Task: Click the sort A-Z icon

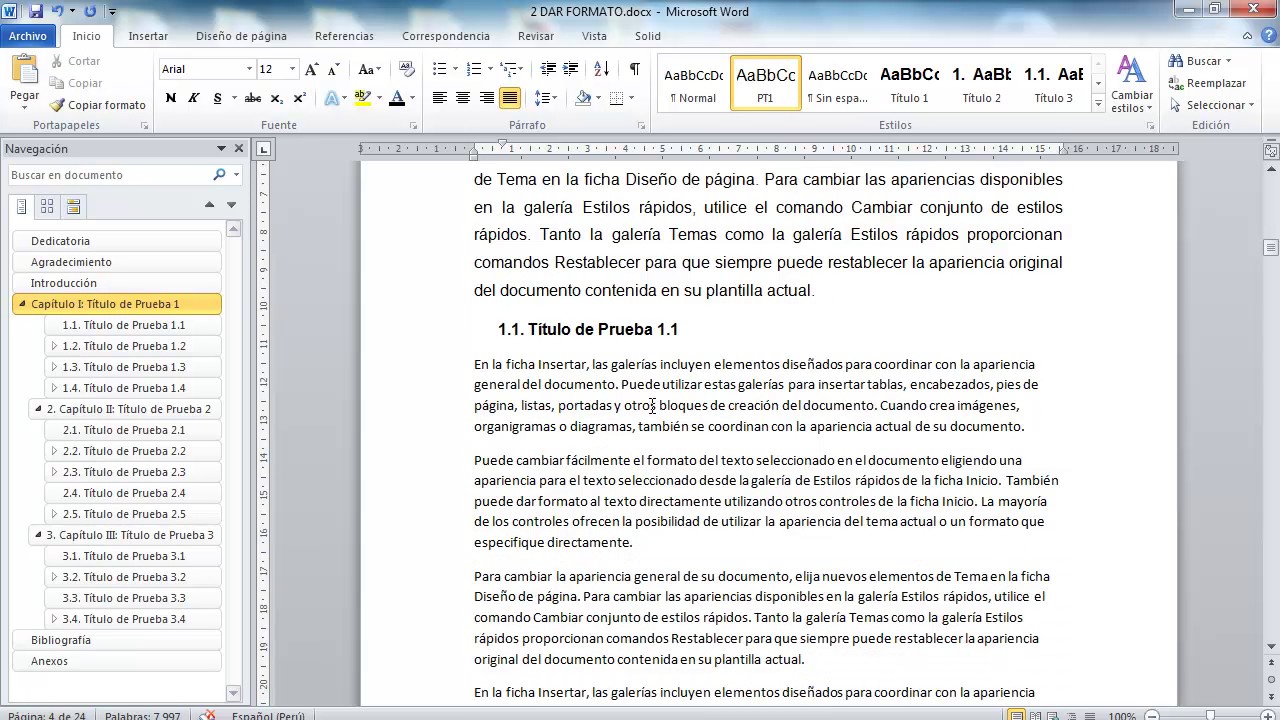Action: pyautogui.click(x=601, y=69)
